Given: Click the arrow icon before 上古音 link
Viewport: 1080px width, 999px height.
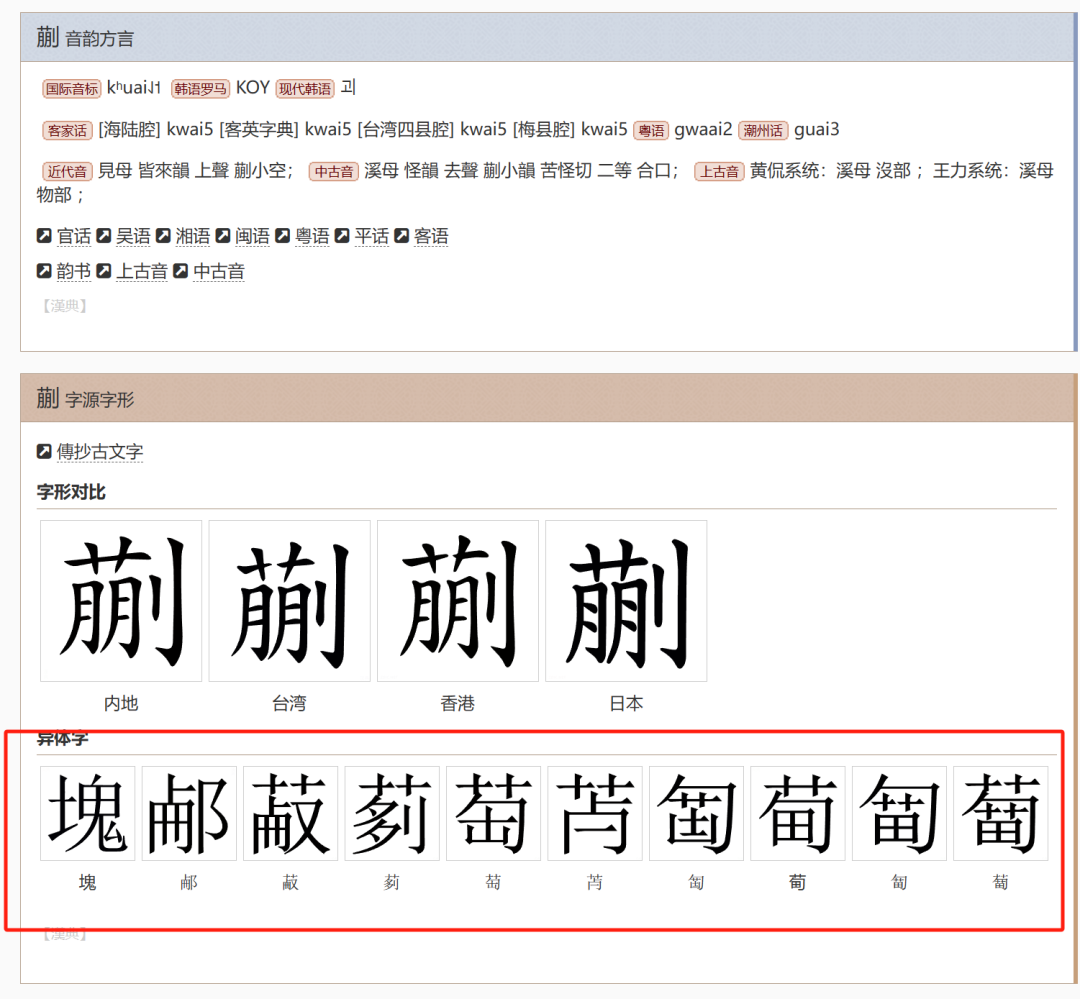Looking at the screenshot, I should (104, 271).
